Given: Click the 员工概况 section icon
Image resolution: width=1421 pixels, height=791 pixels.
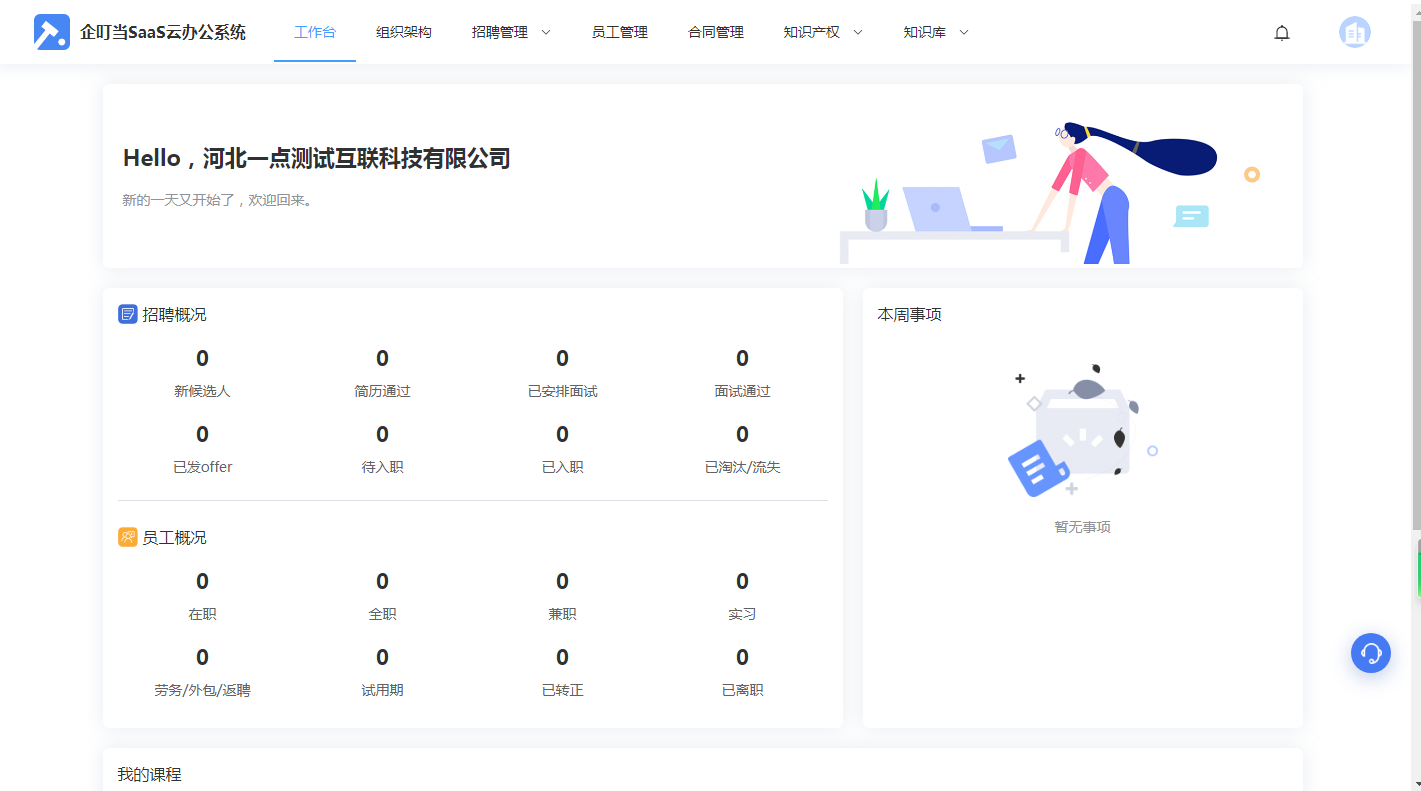Looking at the screenshot, I should tap(127, 537).
